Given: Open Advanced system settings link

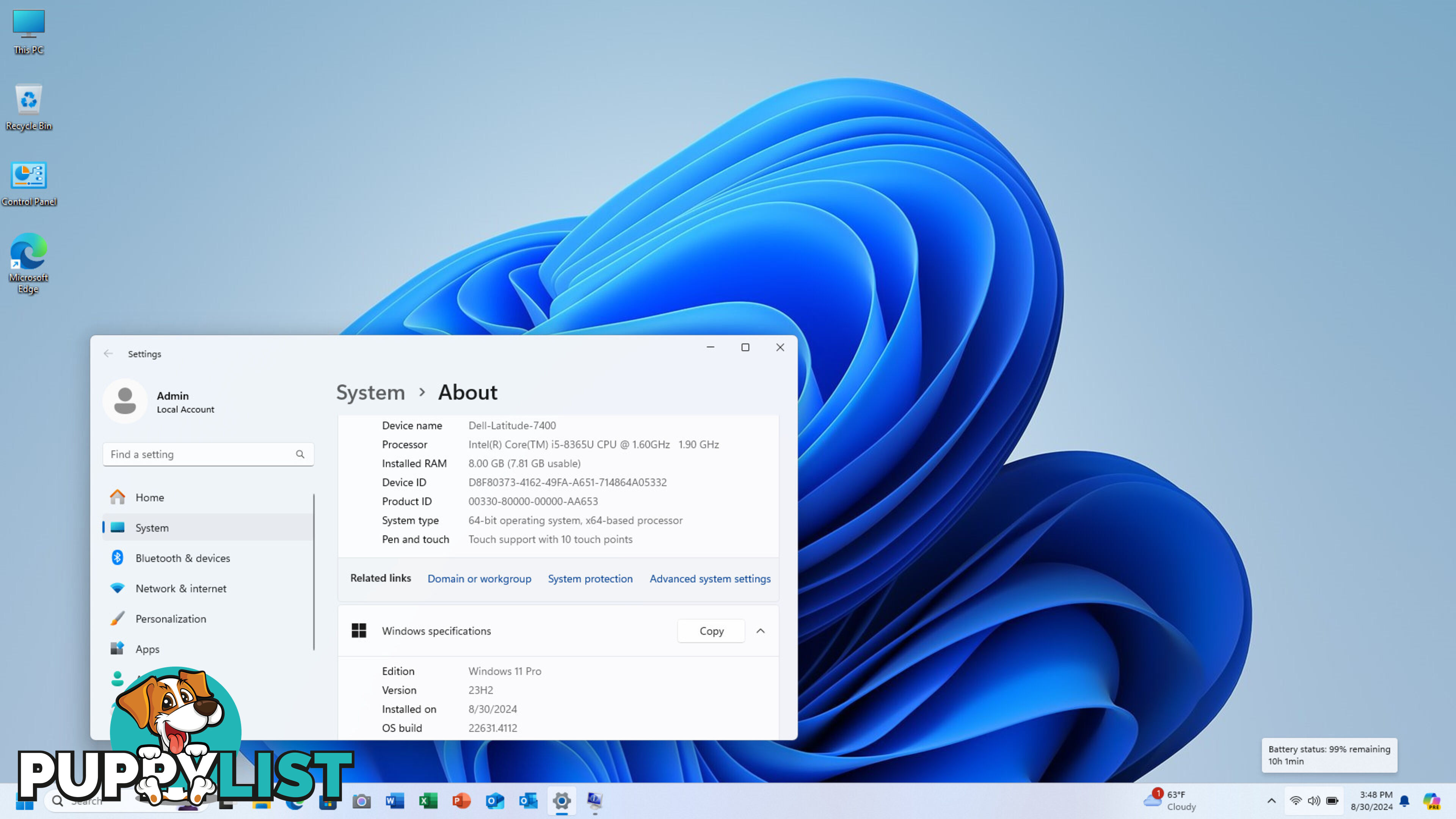Looking at the screenshot, I should click(710, 579).
